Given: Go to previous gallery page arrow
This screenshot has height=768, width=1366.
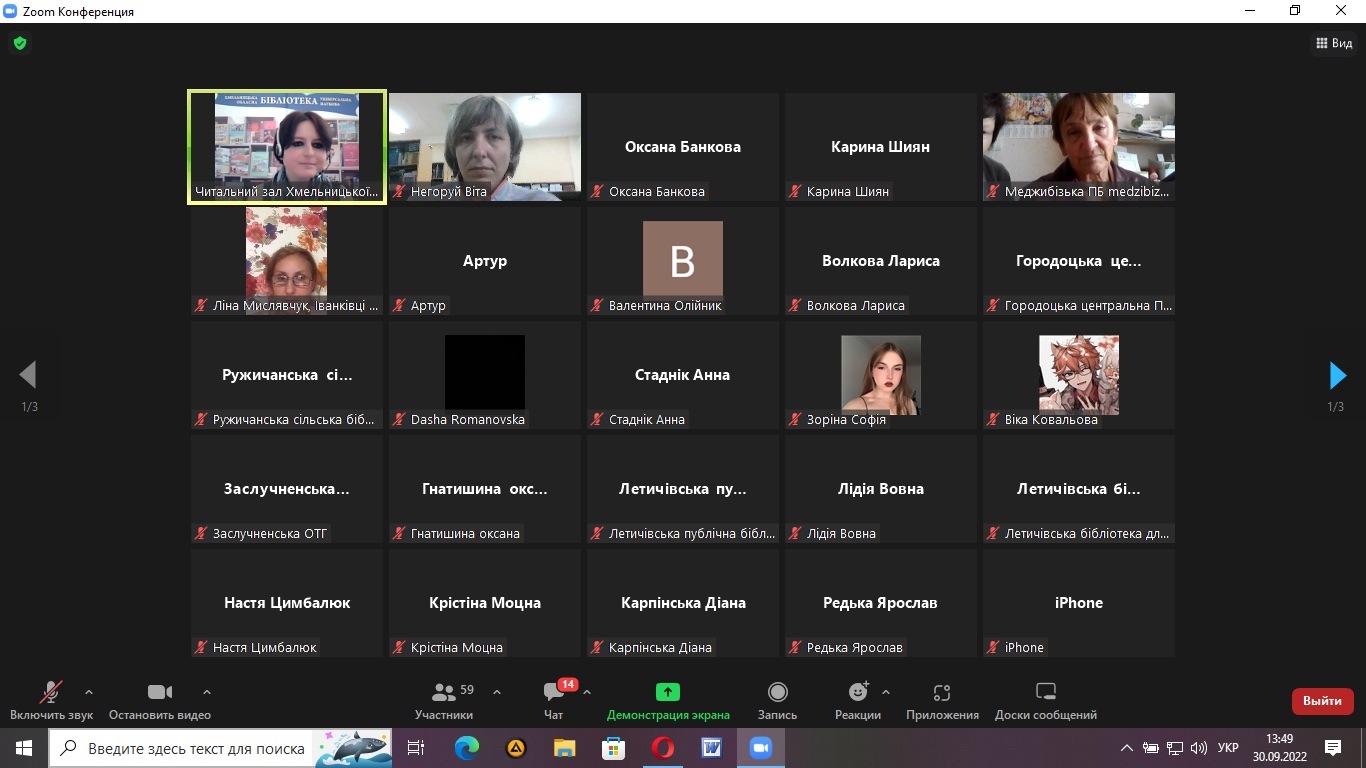Looking at the screenshot, I should coord(28,375).
